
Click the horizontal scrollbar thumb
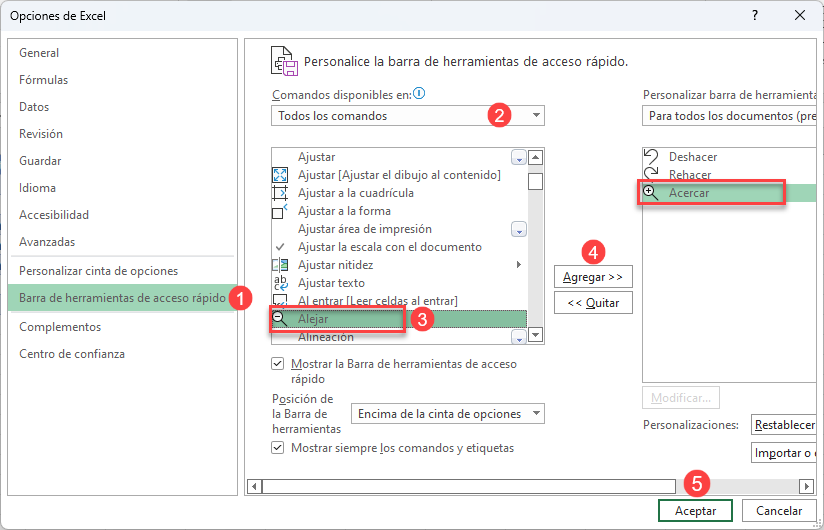pyautogui.click(x=469, y=486)
